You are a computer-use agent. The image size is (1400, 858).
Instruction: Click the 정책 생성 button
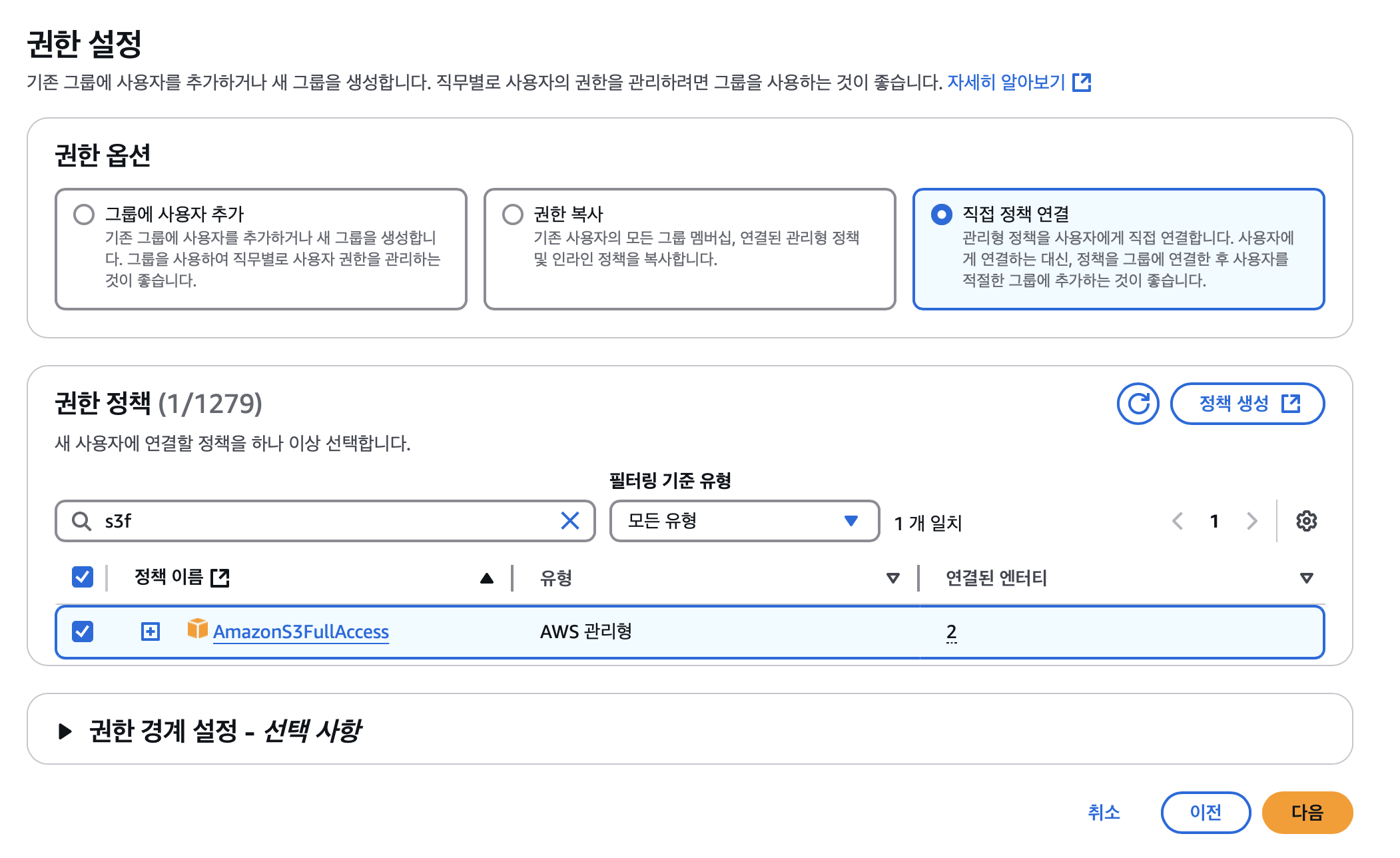(1247, 404)
